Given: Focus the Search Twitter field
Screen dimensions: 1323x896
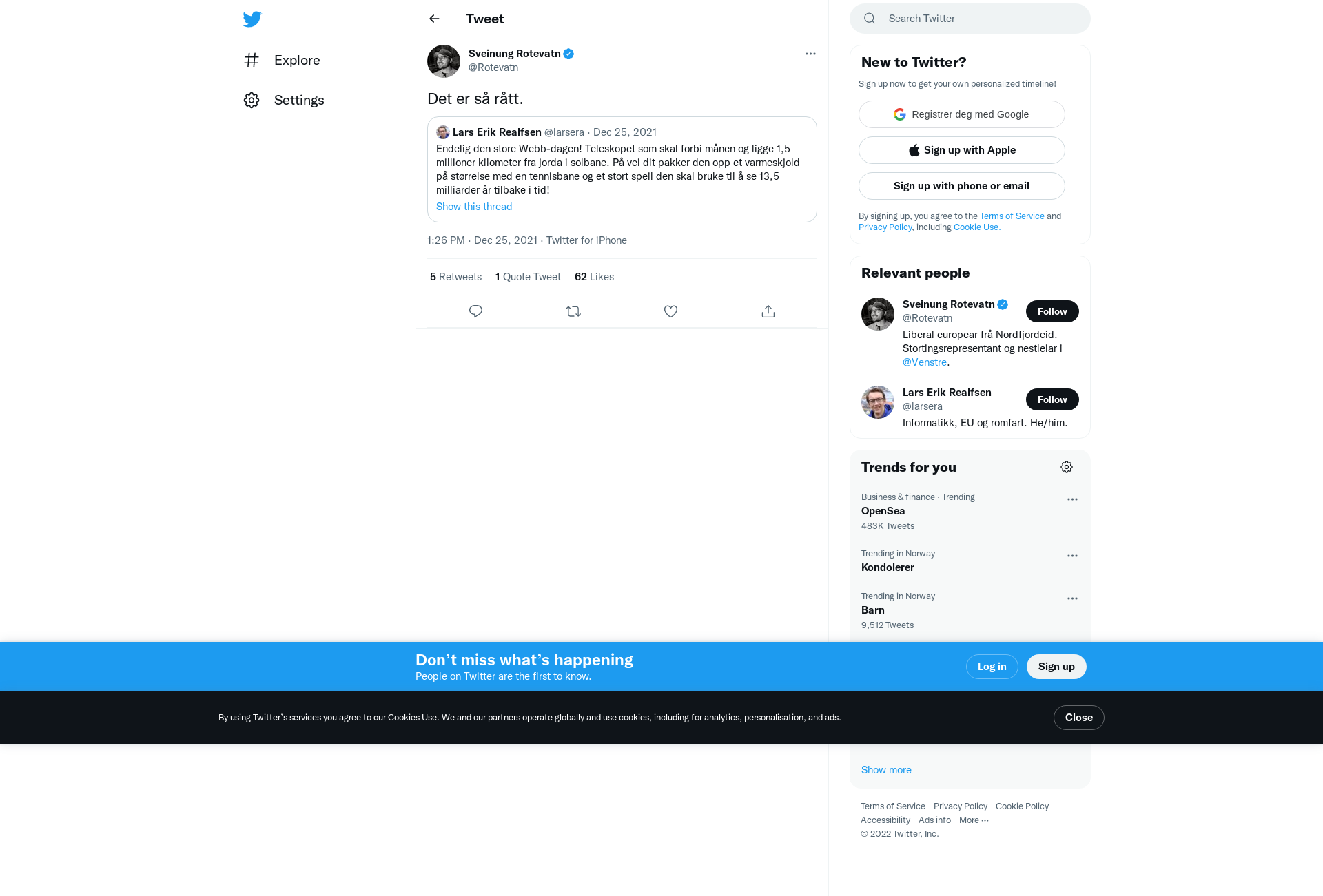Looking at the screenshot, I should [970, 19].
